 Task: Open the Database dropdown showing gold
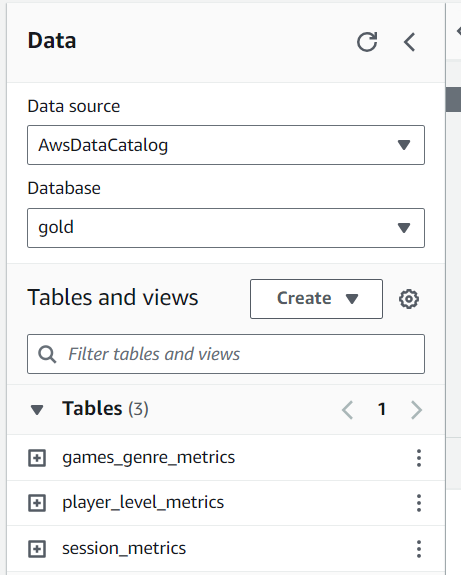(226, 228)
